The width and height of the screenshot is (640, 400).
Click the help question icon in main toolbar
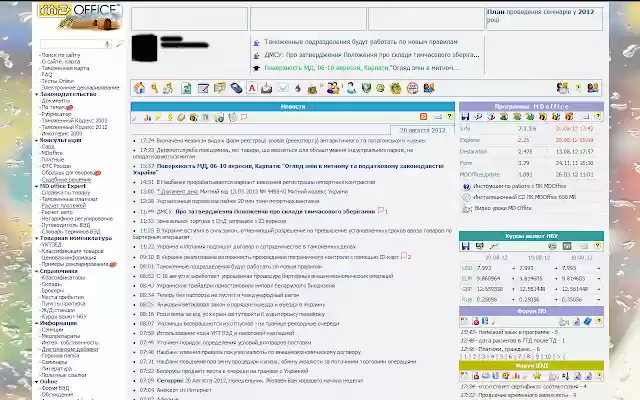(578, 88)
